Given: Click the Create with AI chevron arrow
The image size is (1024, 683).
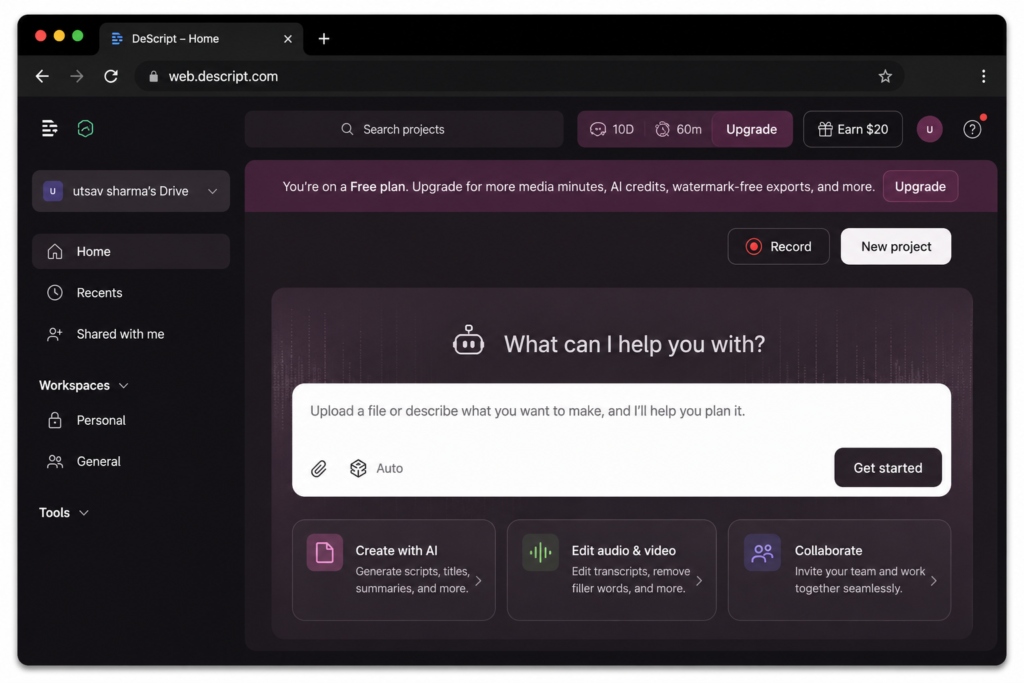Looking at the screenshot, I should (x=479, y=580).
